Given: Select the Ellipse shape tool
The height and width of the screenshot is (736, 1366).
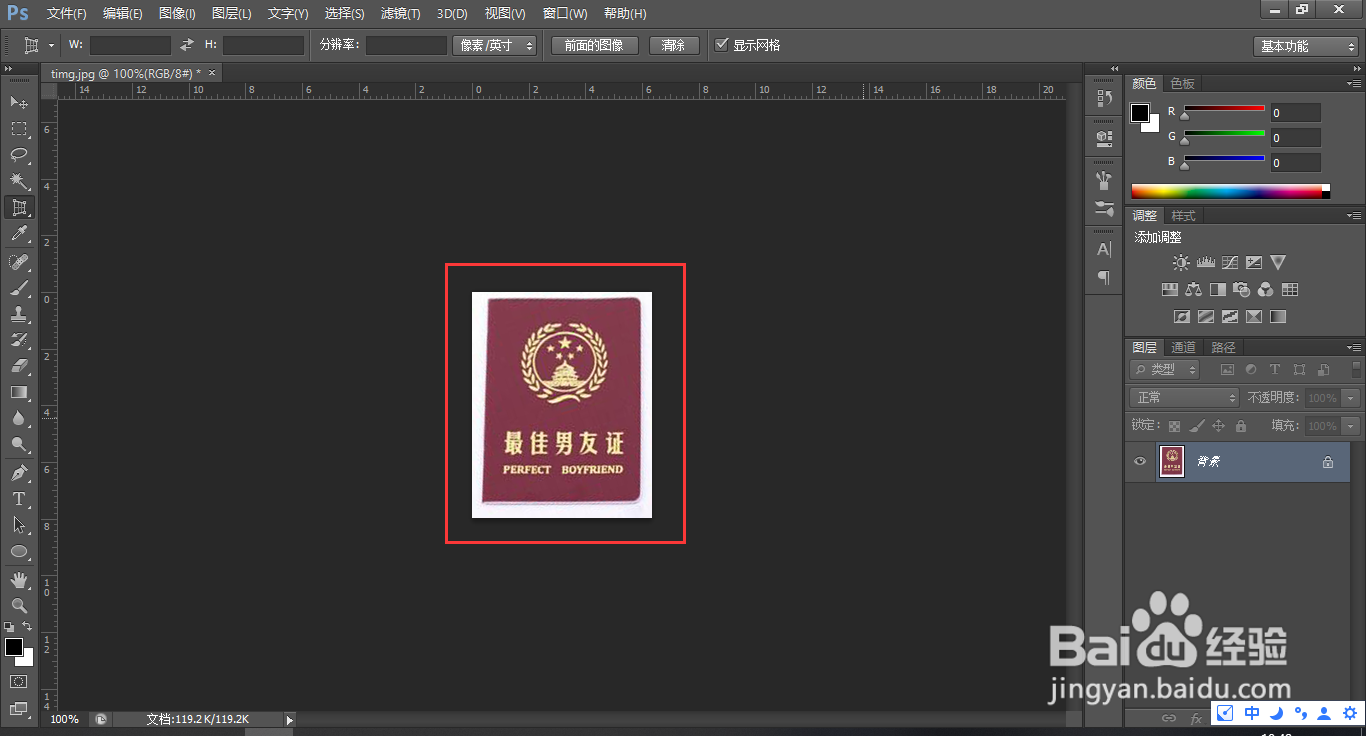Looking at the screenshot, I should (19, 551).
